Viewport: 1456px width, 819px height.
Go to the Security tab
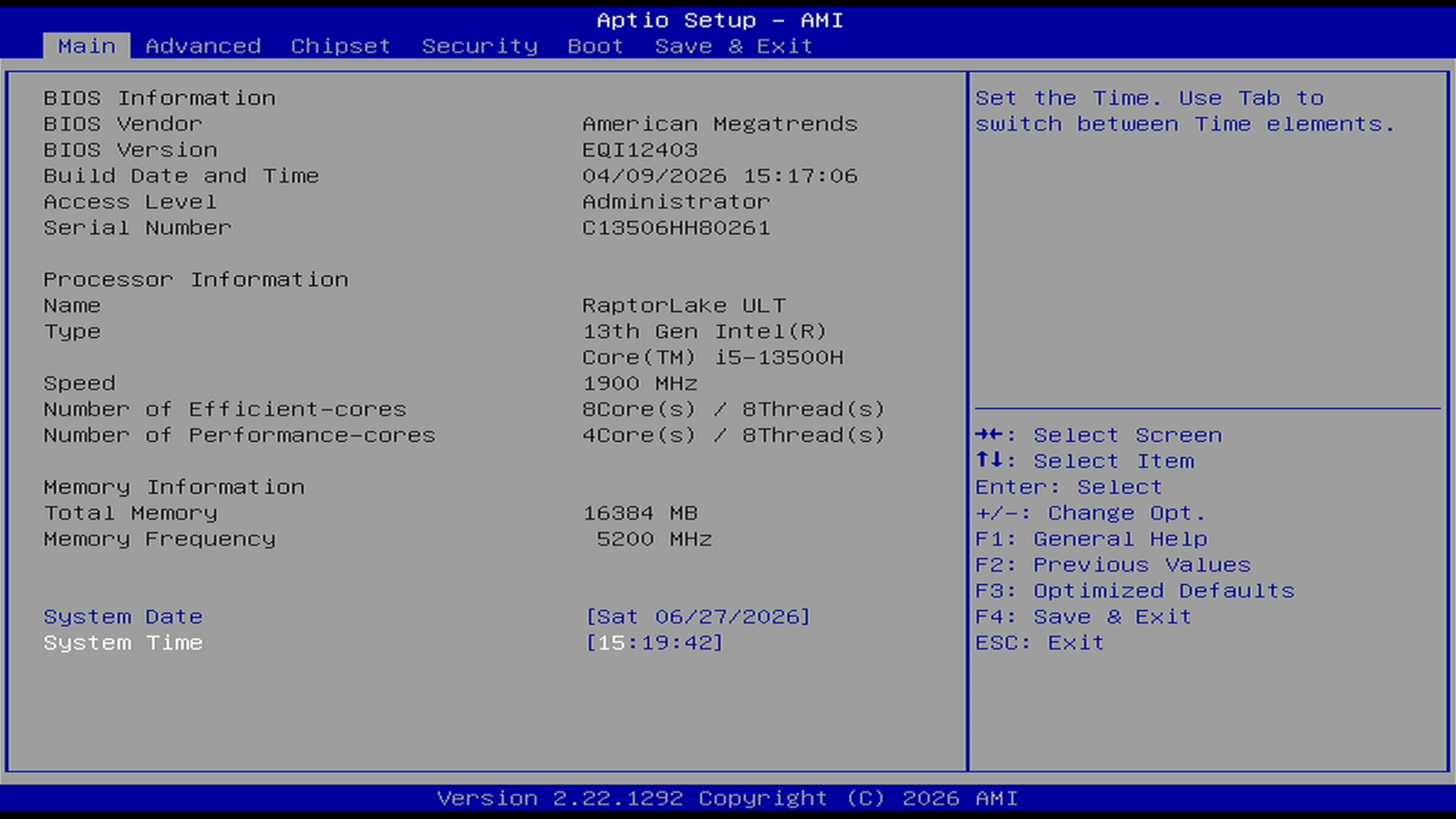coord(480,46)
